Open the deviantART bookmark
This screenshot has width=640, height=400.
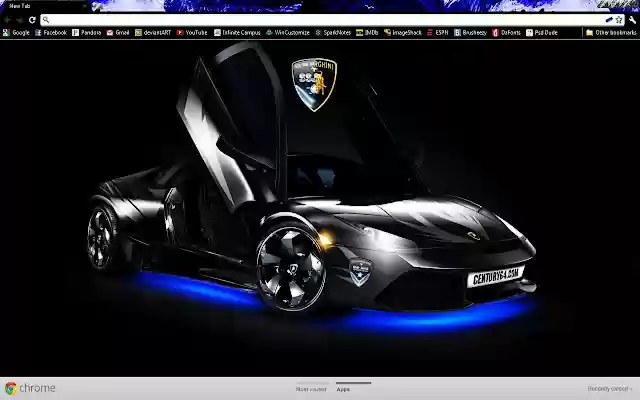tap(153, 33)
